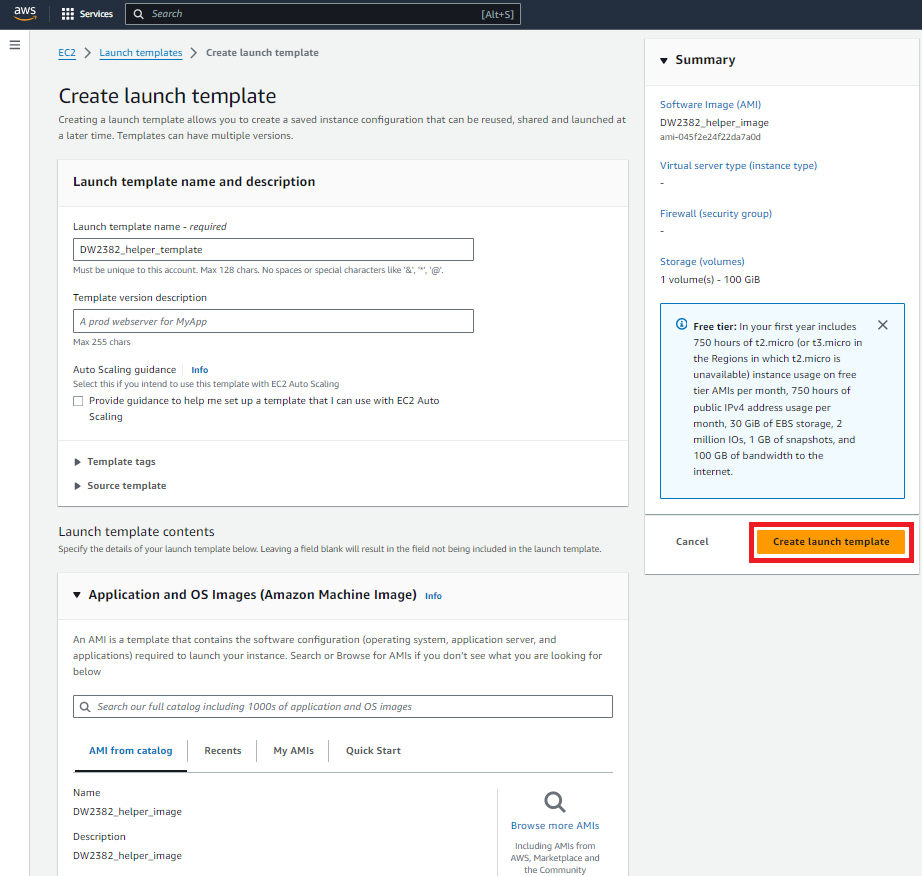Focus the Template version description field
This screenshot has height=876, width=922.
click(273, 321)
